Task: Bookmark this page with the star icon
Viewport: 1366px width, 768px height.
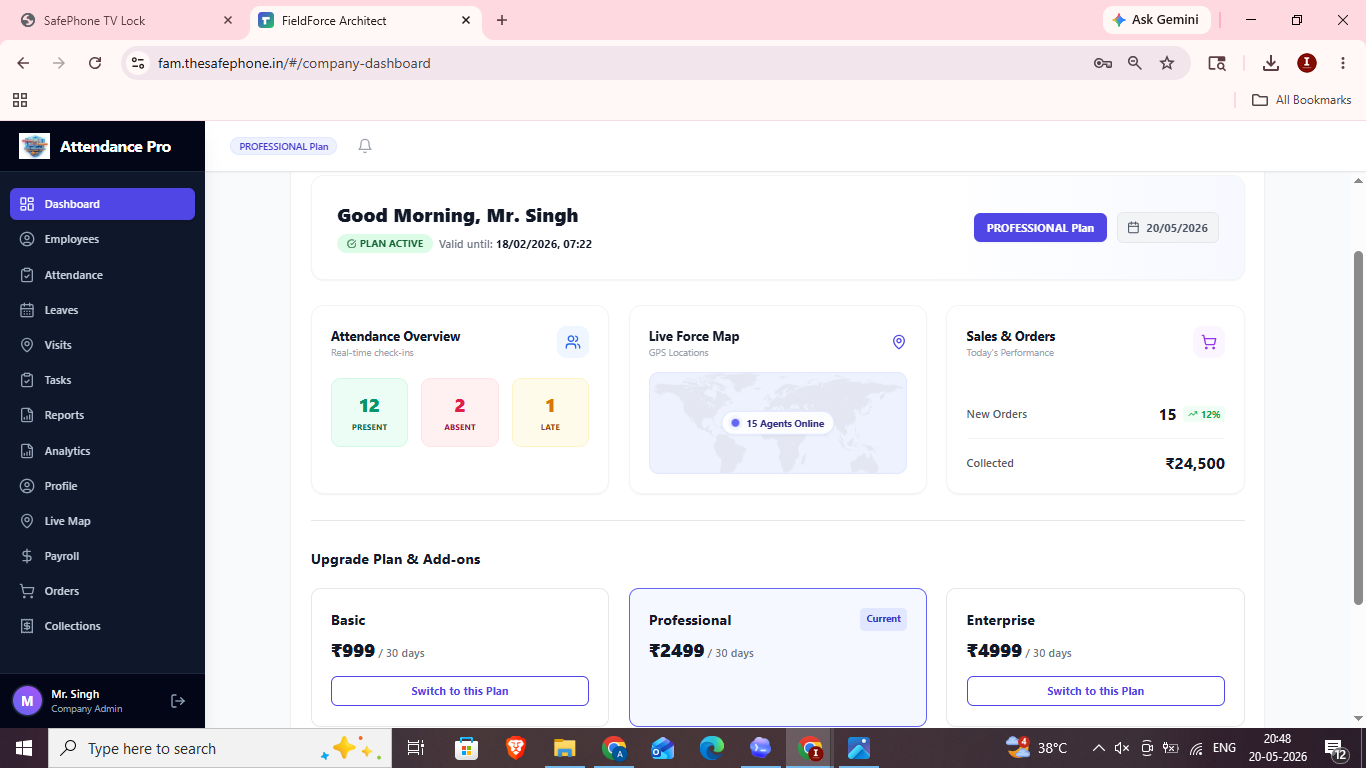Action: pos(1167,63)
